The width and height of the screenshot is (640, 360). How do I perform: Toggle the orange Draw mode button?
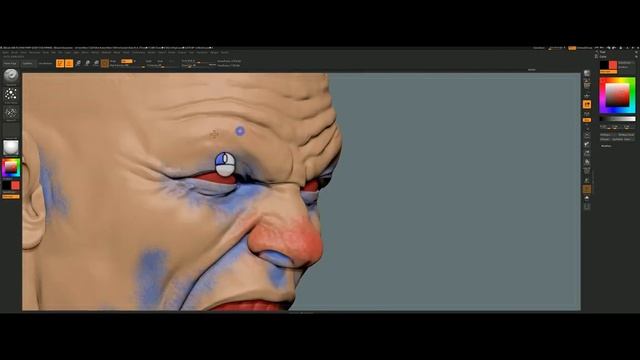pyautogui.click(x=69, y=63)
